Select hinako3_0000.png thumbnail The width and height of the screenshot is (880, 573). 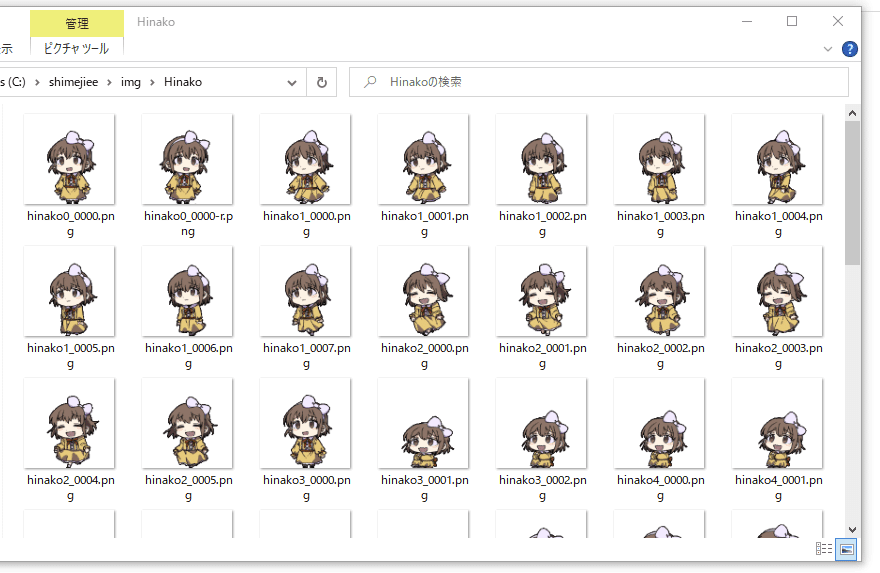[305, 423]
